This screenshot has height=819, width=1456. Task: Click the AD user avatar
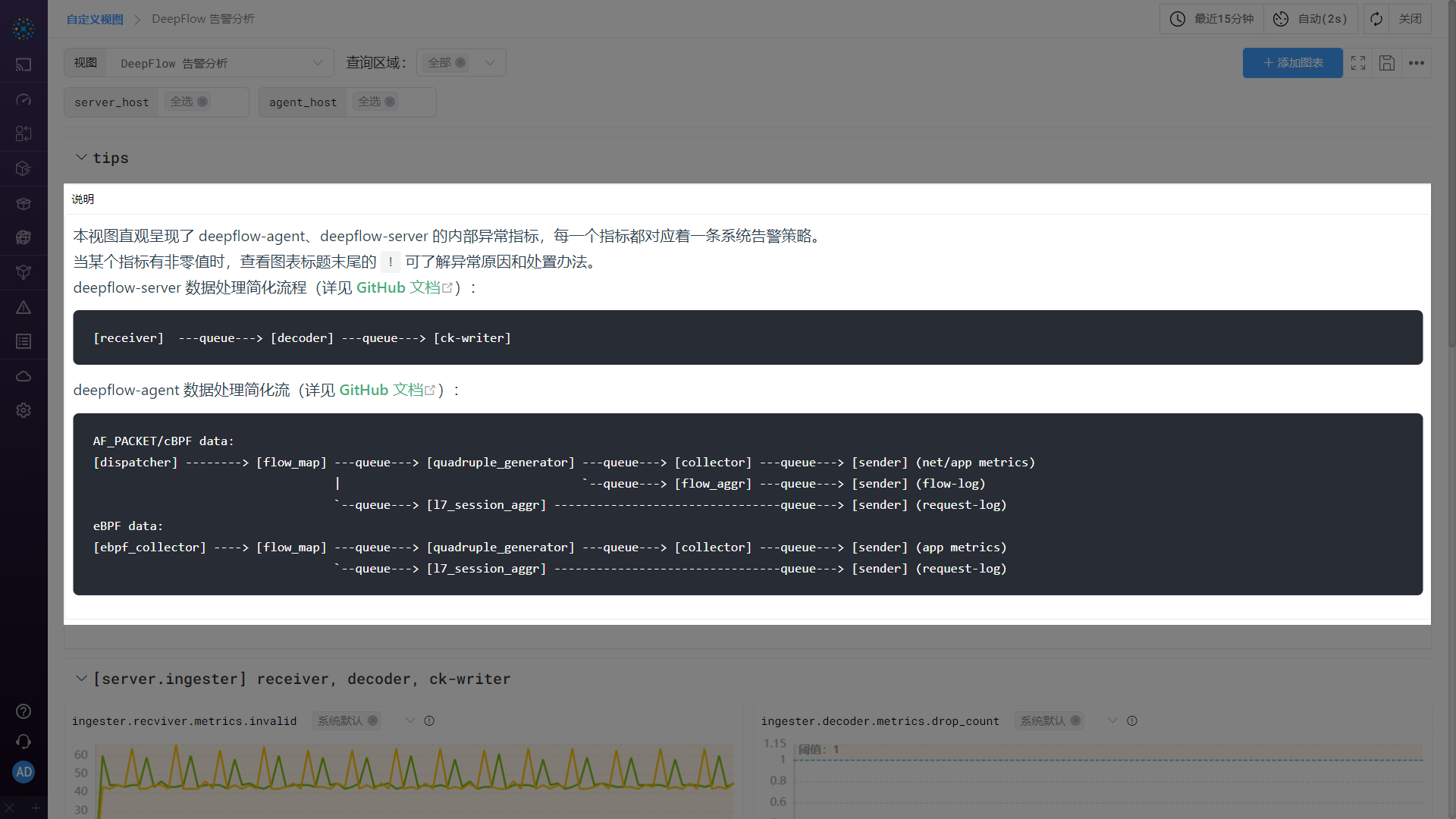[x=24, y=772]
